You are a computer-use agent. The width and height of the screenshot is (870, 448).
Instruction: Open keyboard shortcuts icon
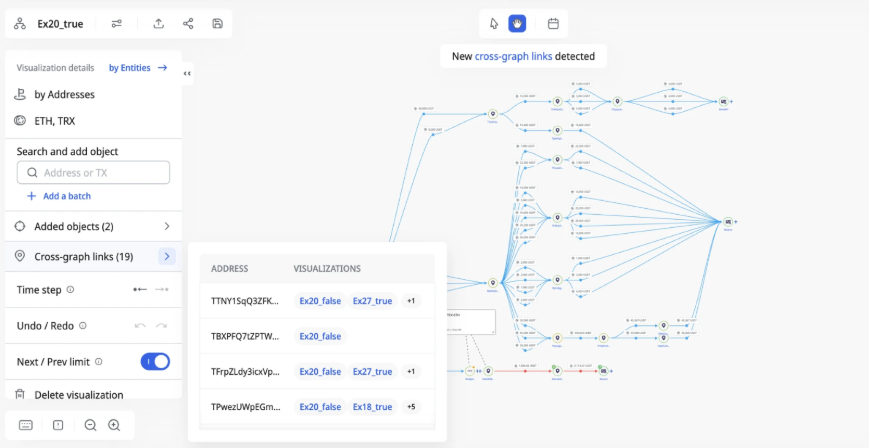[x=26, y=425]
